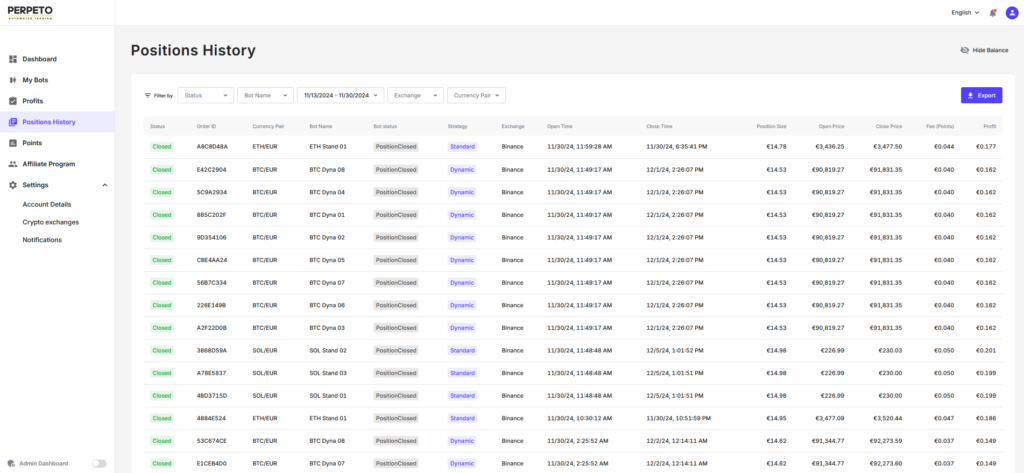Open the user profile avatar
The height and width of the screenshot is (473, 1024).
[1012, 12]
